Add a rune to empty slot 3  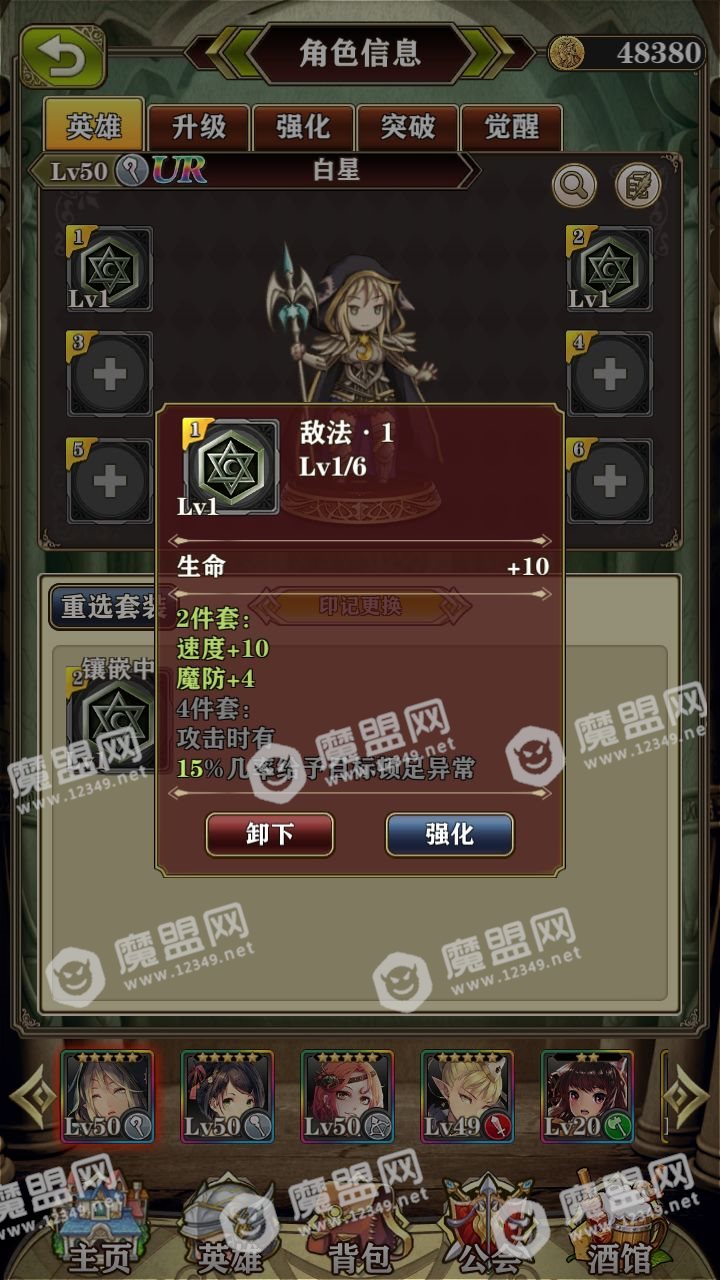coord(109,375)
